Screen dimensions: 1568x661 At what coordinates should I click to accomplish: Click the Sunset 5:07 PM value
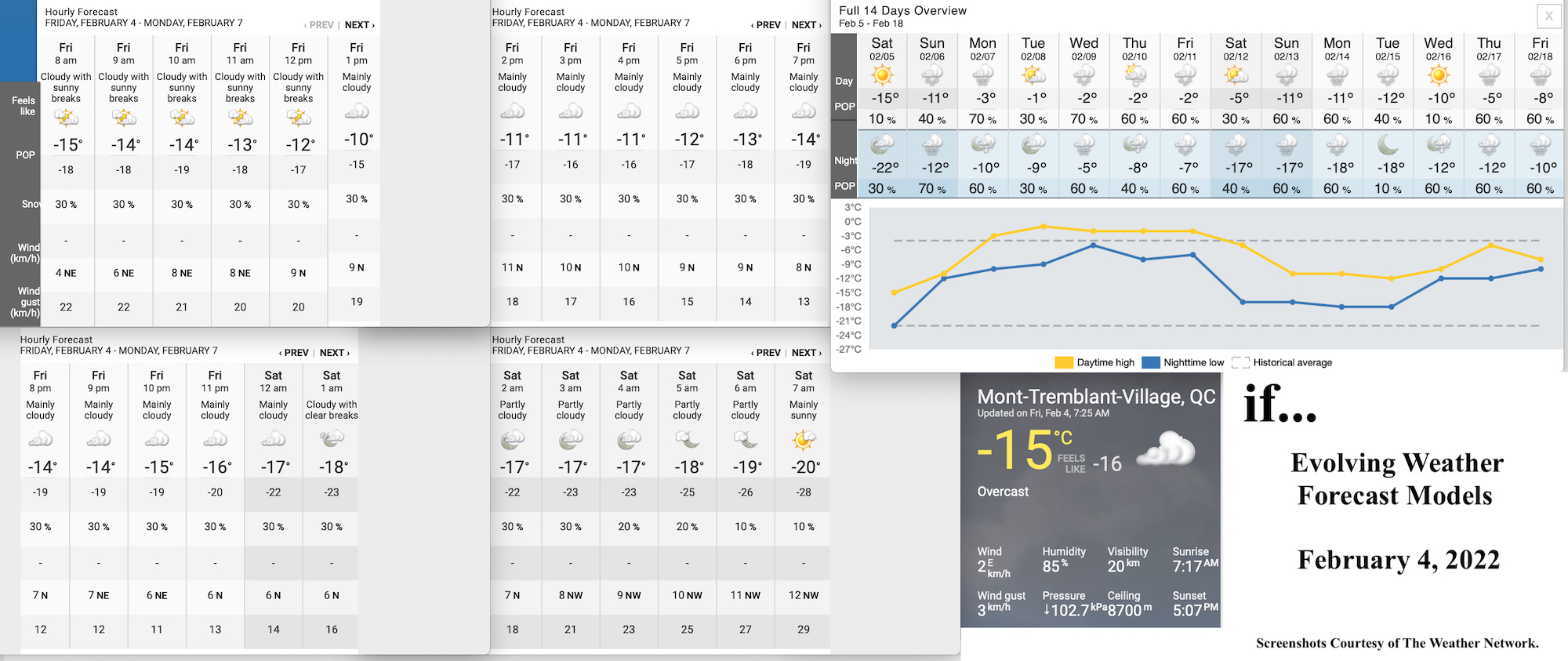click(1196, 609)
